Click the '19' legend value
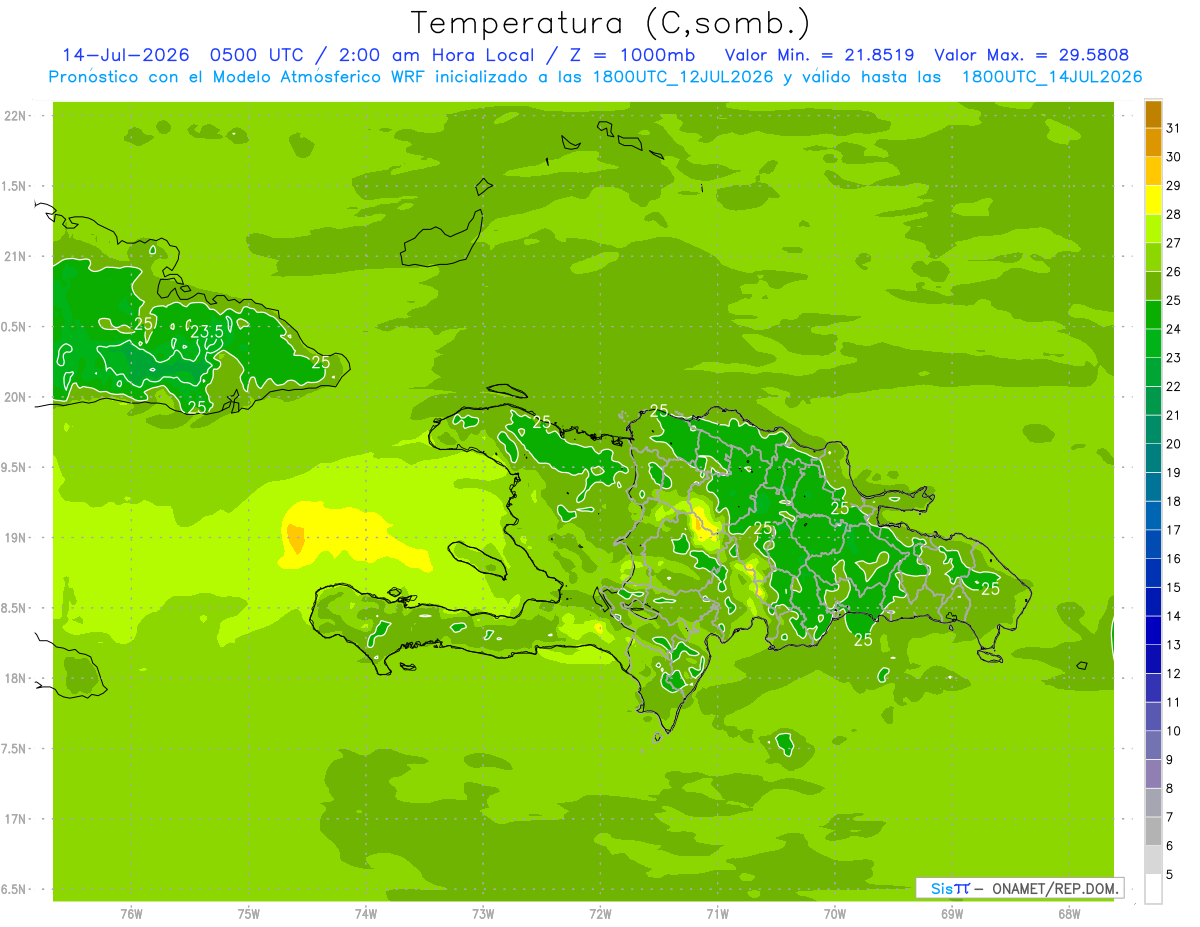 [1174, 472]
